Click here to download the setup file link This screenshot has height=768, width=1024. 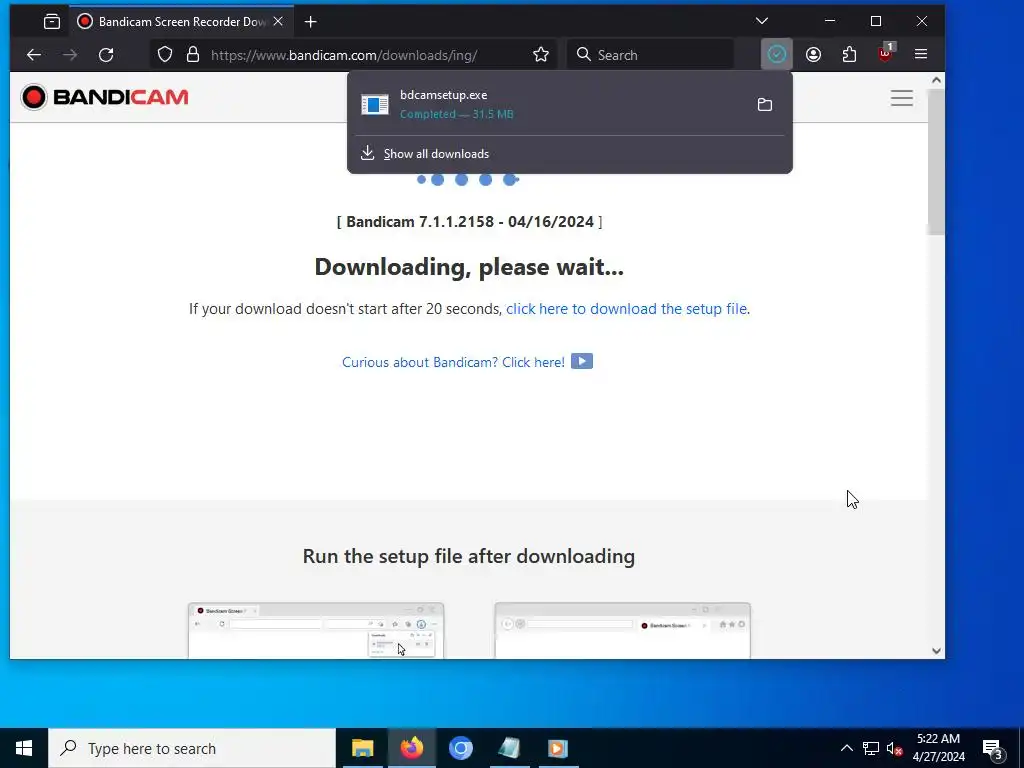pyautogui.click(x=626, y=309)
